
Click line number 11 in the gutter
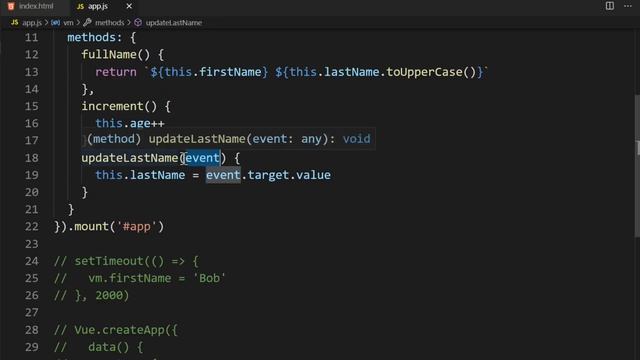tap(31, 38)
